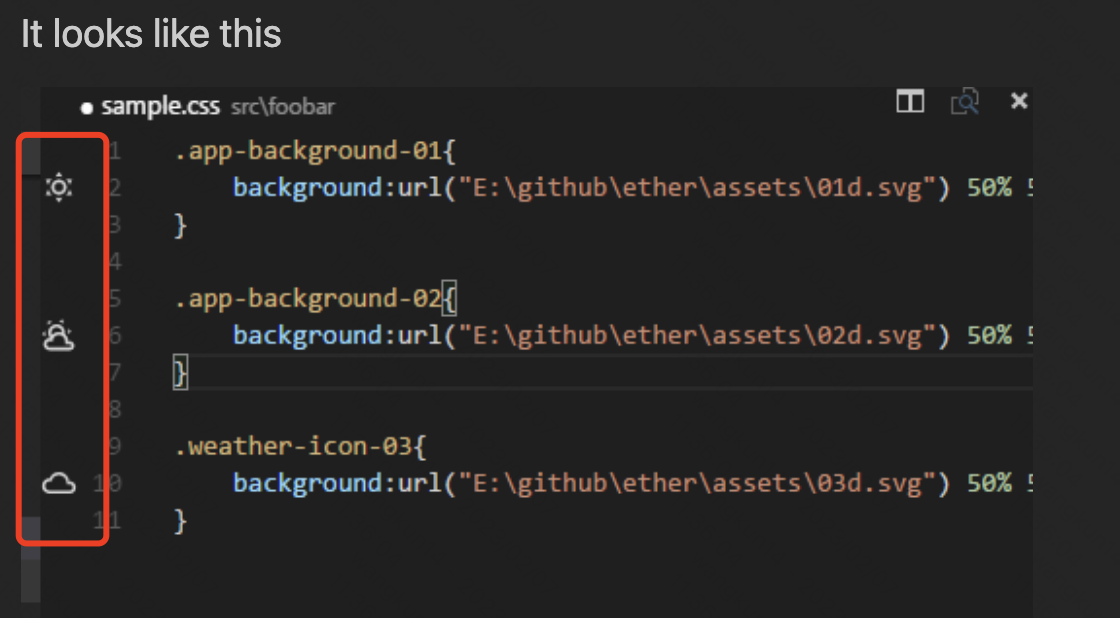Click the .weather-icon-03 selector text
The image size is (1120, 618).
(294, 447)
